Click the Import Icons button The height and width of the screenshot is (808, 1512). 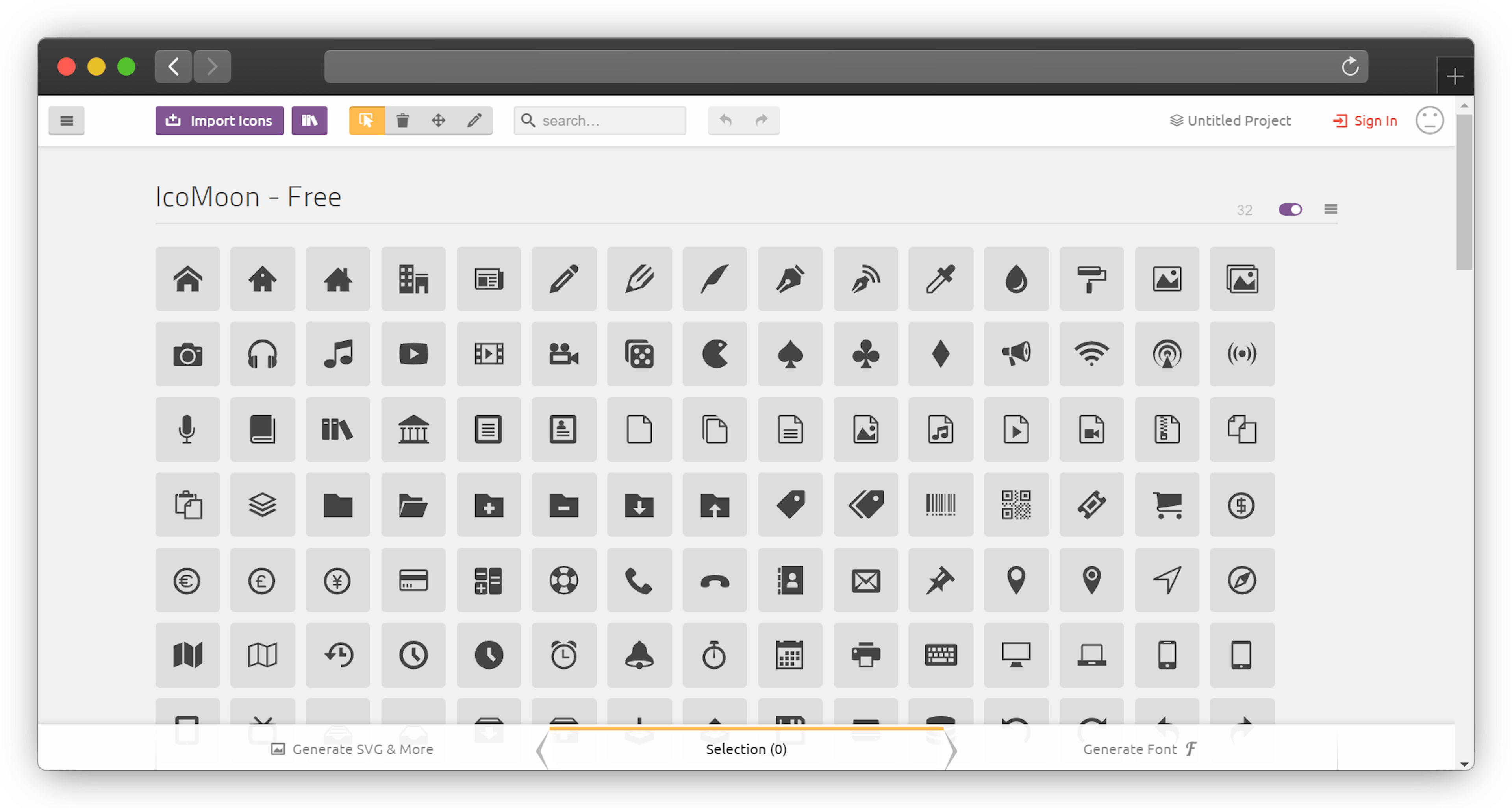tap(220, 120)
